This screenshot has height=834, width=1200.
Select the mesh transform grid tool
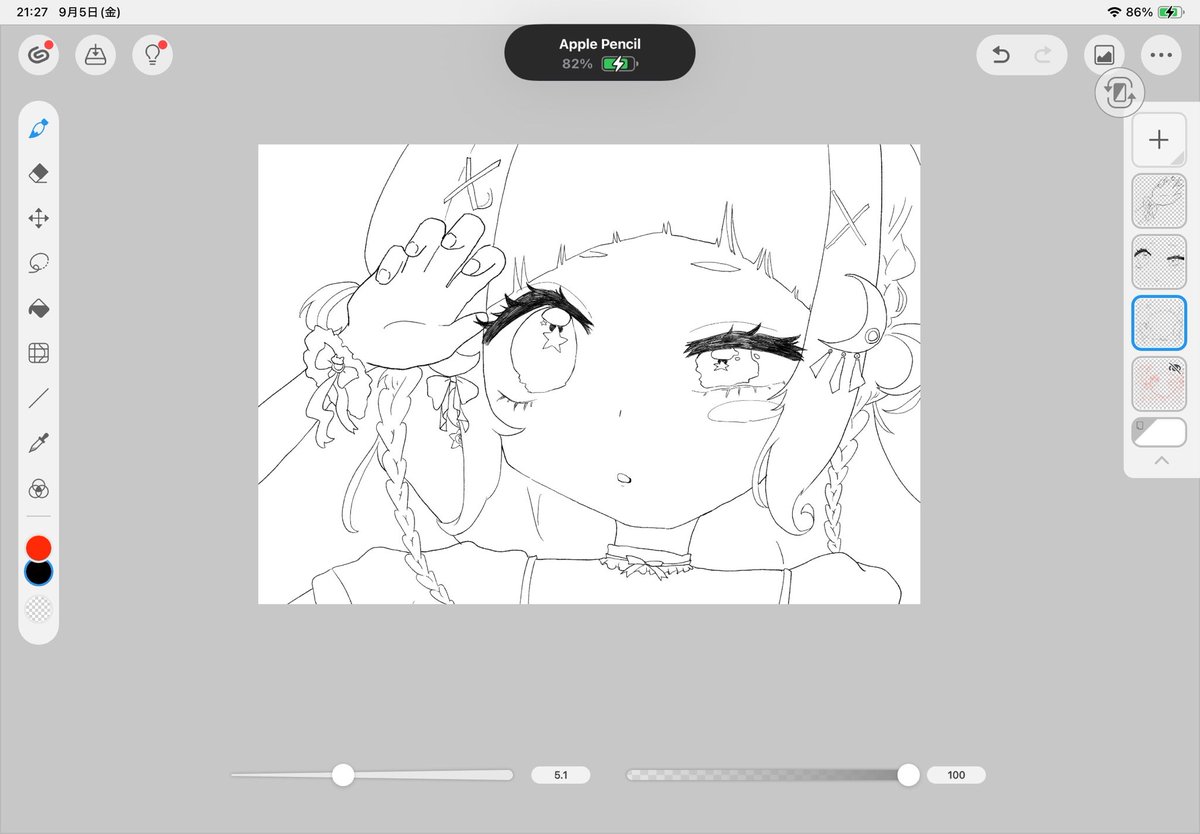click(39, 353)
